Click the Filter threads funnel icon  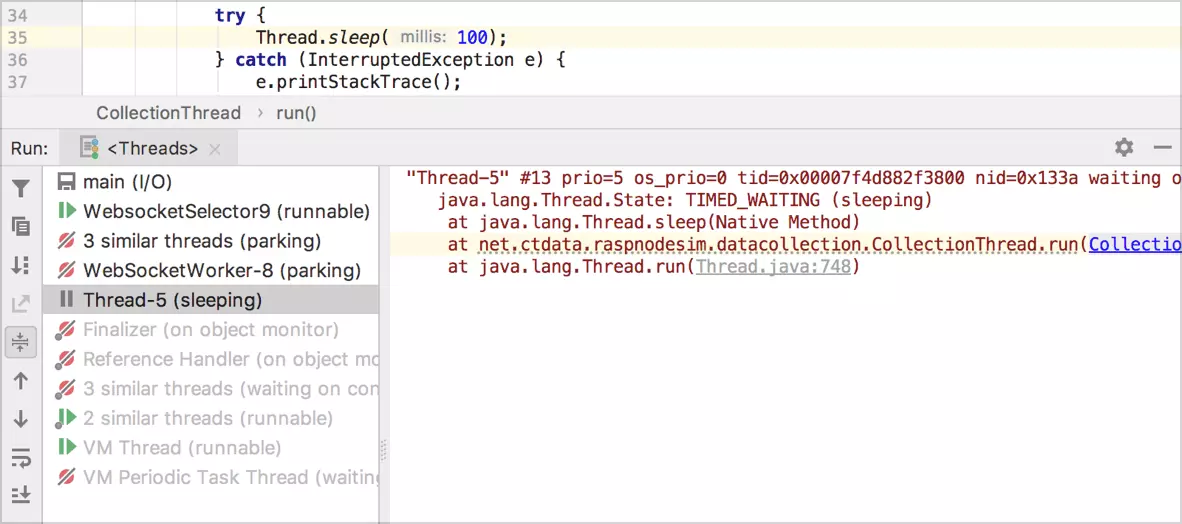coord(20,188)
